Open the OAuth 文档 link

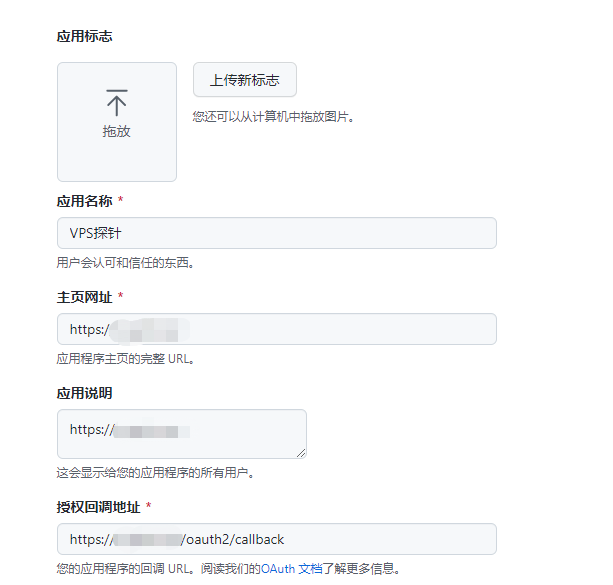click(292, 568)
